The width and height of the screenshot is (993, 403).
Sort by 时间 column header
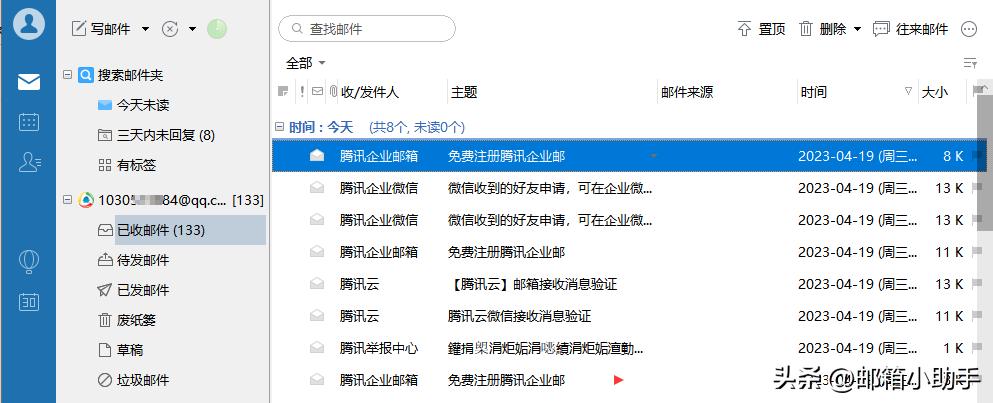(813, 92)
